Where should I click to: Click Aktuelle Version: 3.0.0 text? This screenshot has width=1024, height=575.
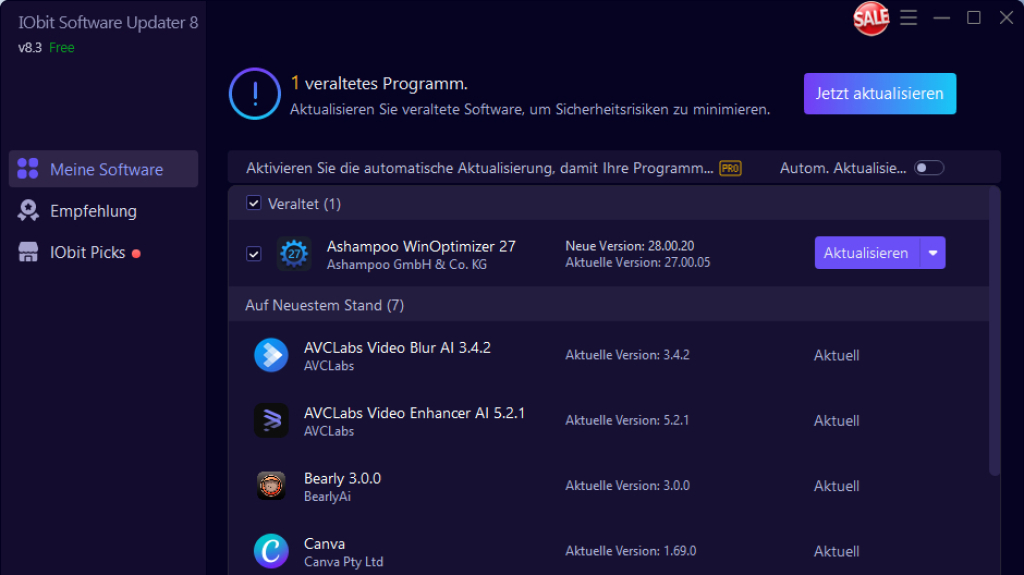pos(627,485)
